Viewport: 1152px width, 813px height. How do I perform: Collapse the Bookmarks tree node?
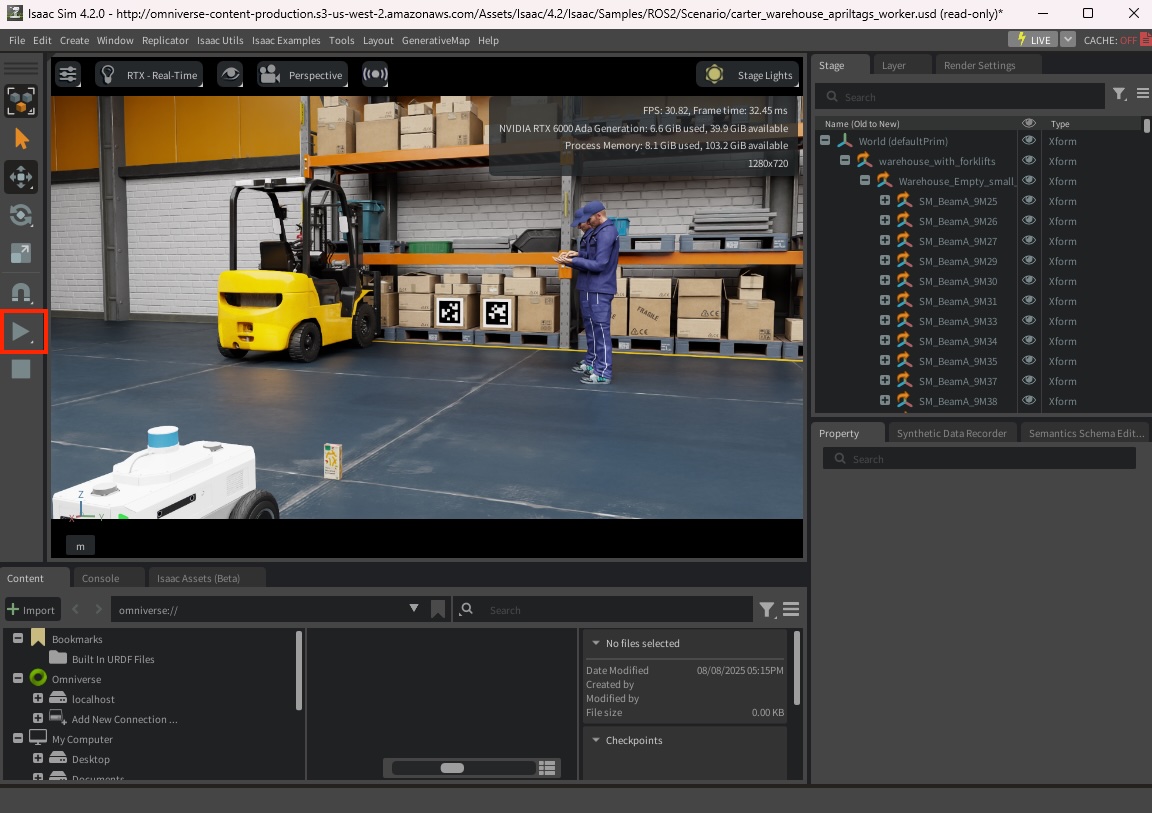[x=18, y=638]
